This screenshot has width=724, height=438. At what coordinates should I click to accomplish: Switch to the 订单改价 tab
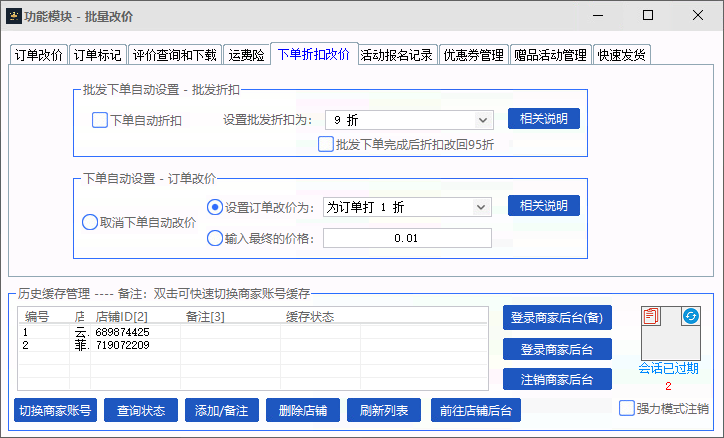39,56
